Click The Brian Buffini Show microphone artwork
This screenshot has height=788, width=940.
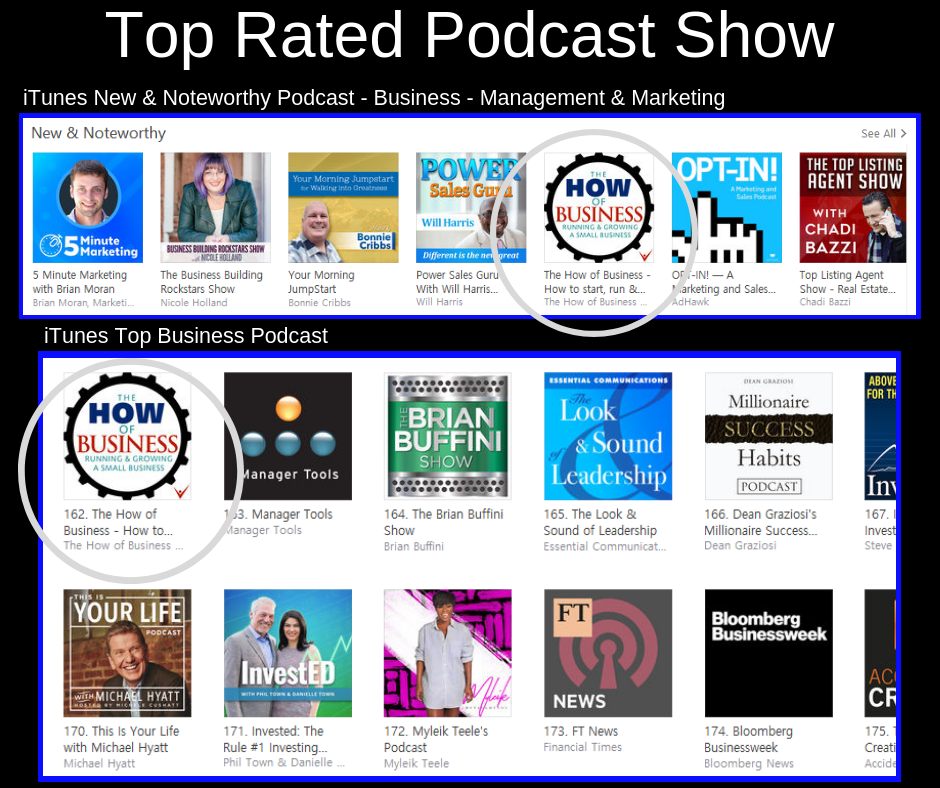pyautogui.click(x=447, y=436)
